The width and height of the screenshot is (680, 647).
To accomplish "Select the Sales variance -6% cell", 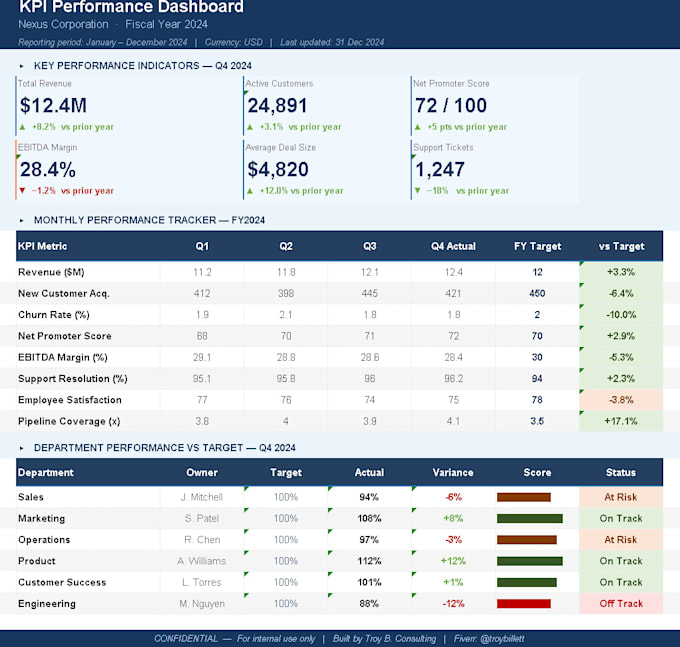I will (x=453, y=497).
